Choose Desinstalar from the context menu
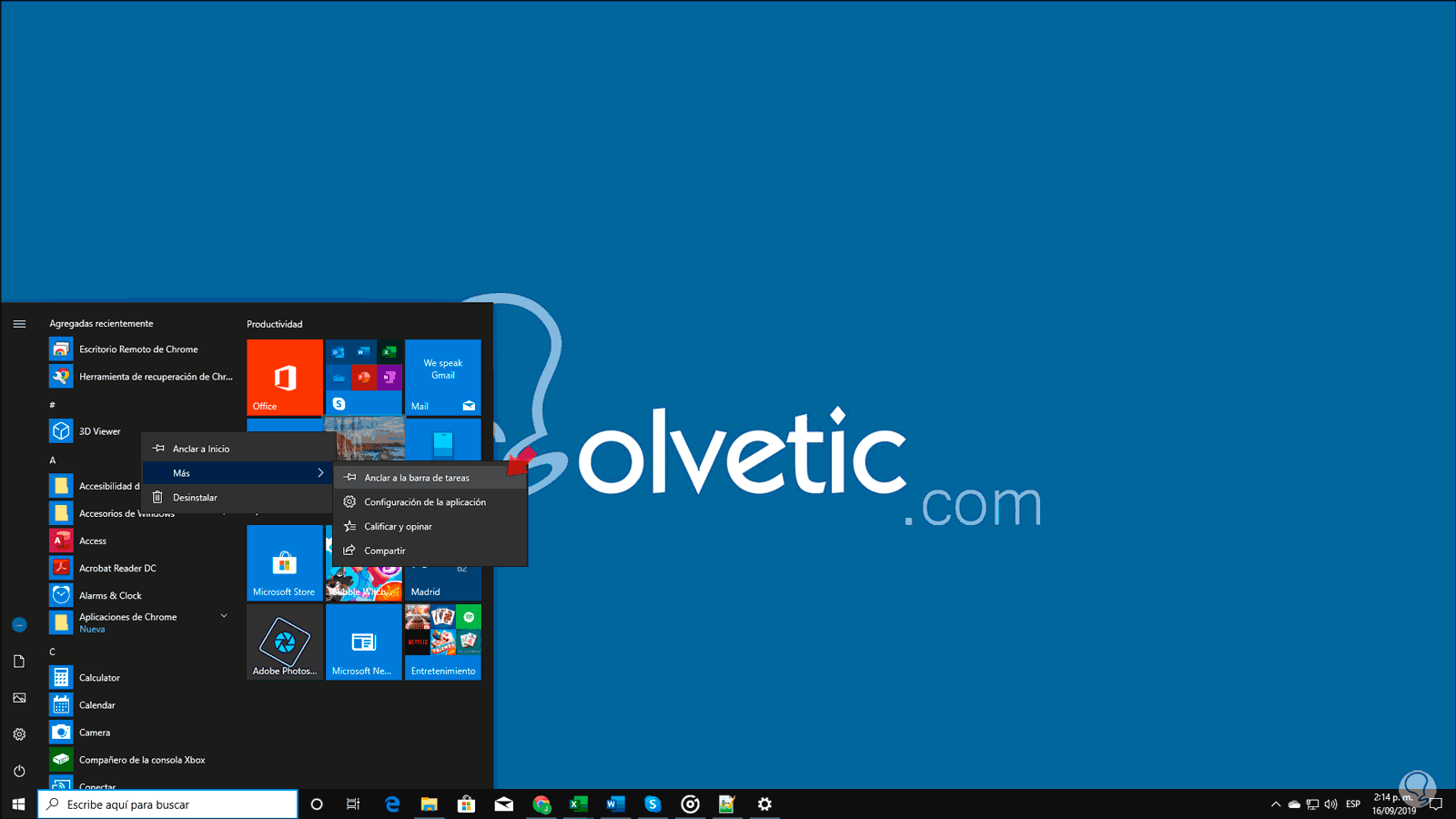This screenshot has width=1456, height=819. pyautogui.click(x=238, y=498)
